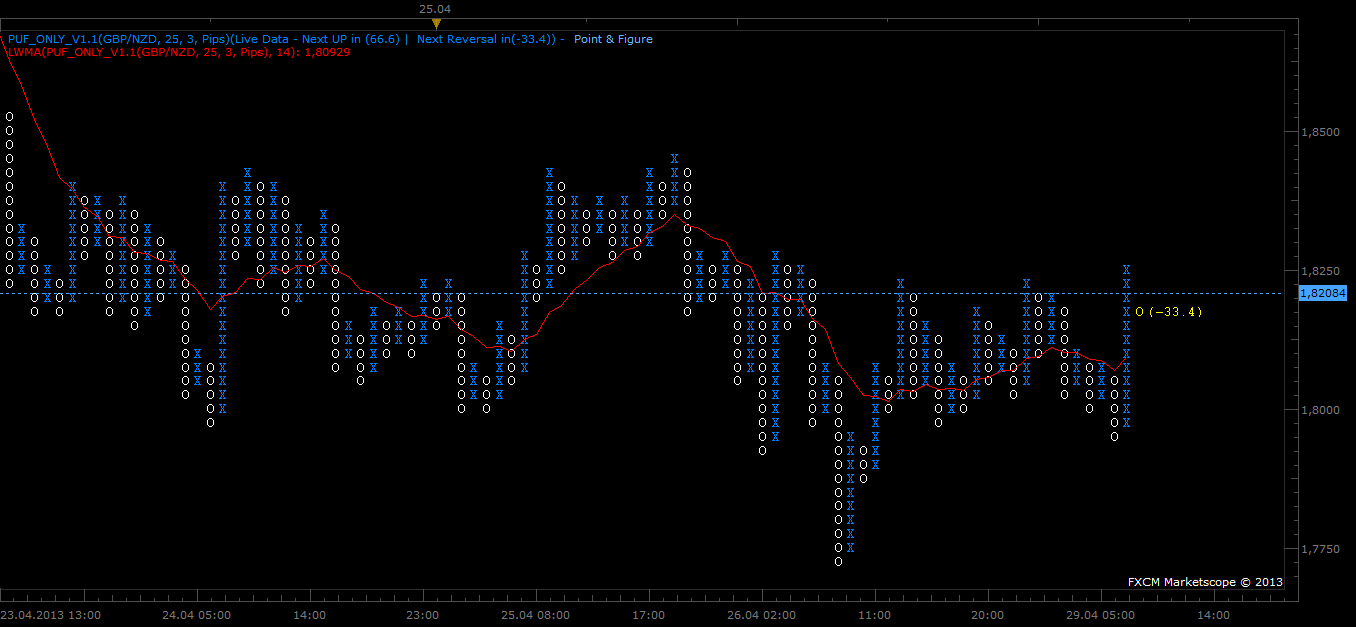
Task: Click the 29.04 05:00 time axis label
Action: [x=1101, y=615]
